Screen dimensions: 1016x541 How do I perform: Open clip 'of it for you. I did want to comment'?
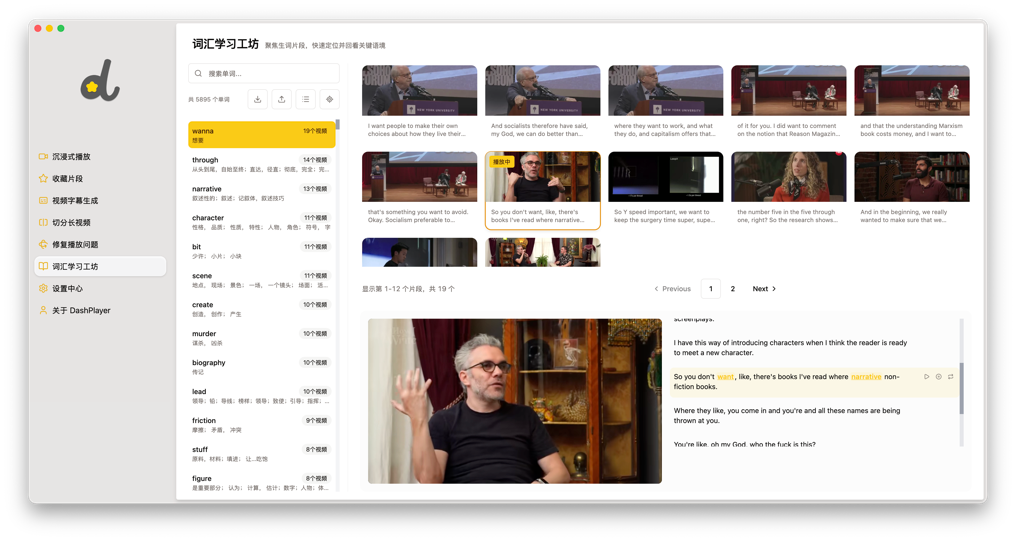click(x=789, y=102)
